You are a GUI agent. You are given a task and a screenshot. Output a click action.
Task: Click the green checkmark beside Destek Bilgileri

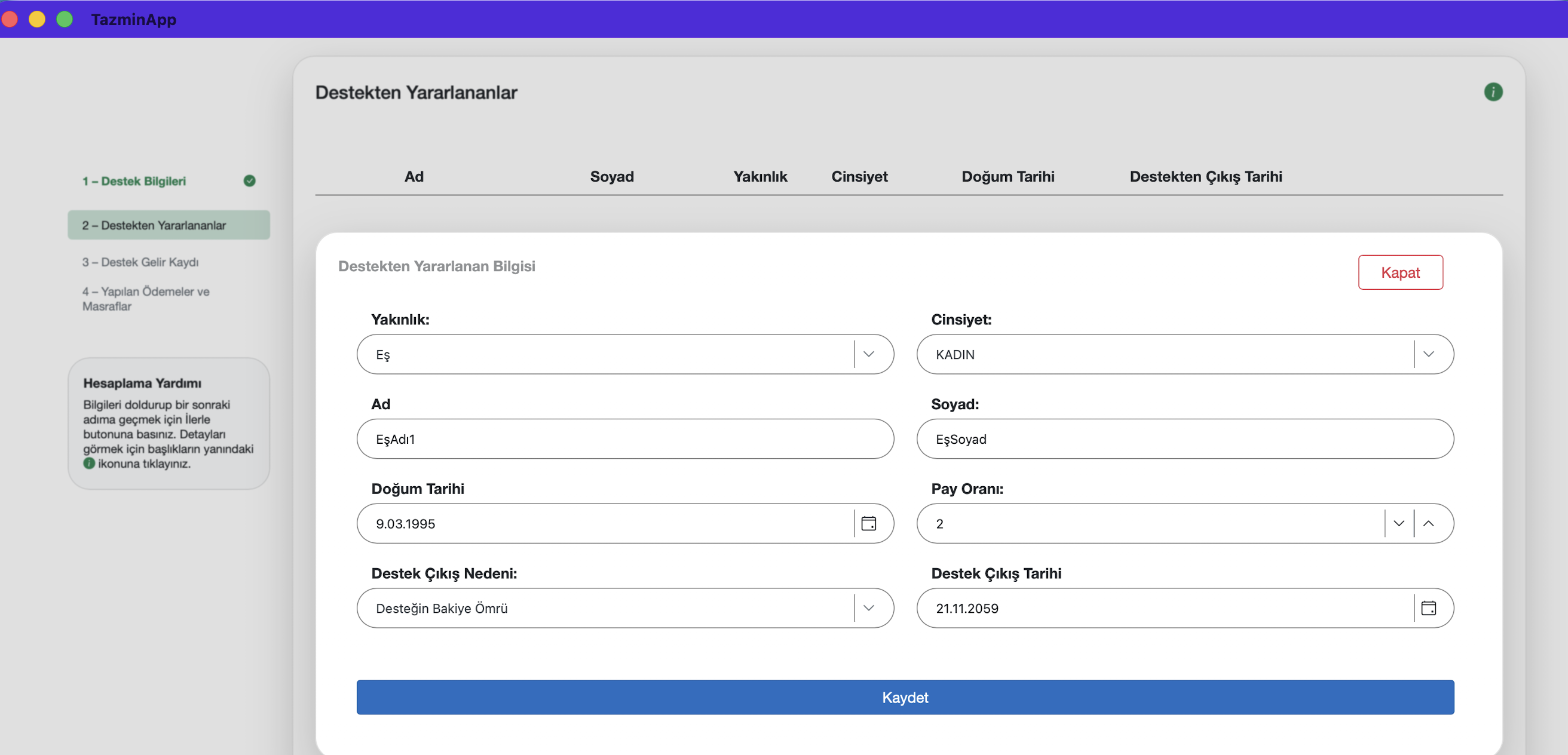coord(250,181)
